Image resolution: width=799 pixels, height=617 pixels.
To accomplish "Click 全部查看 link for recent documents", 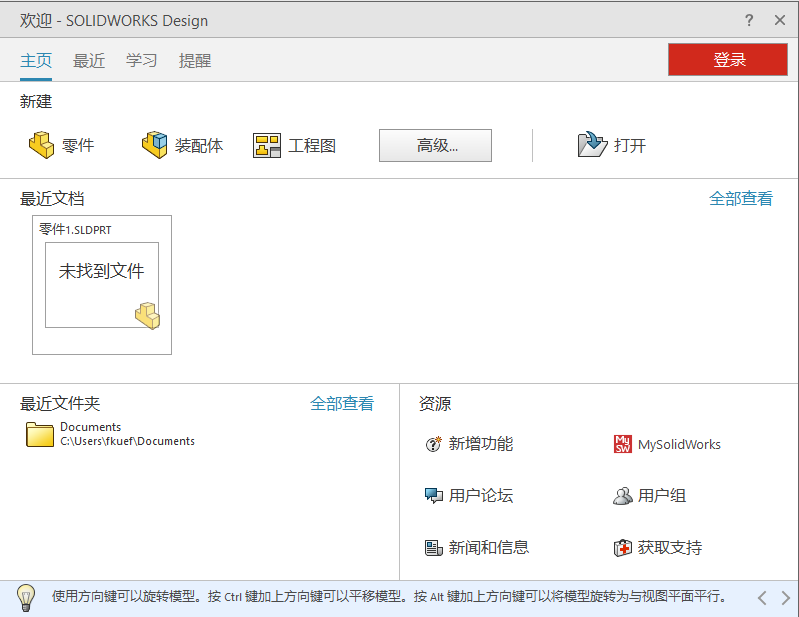I will pyautogui.click(x=741, y=198).
